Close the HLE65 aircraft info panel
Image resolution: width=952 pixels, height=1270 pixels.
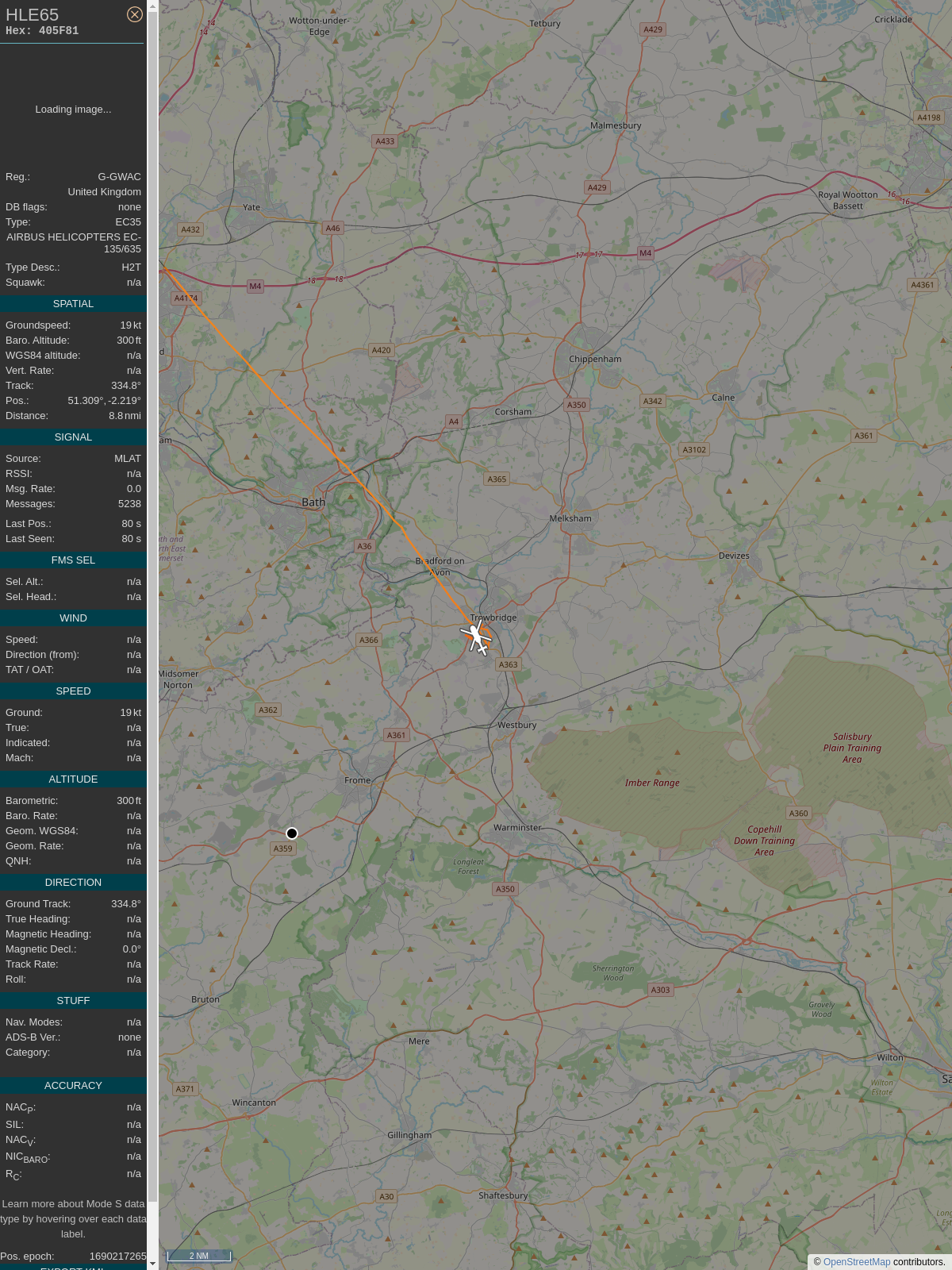[x=135, y=14]
